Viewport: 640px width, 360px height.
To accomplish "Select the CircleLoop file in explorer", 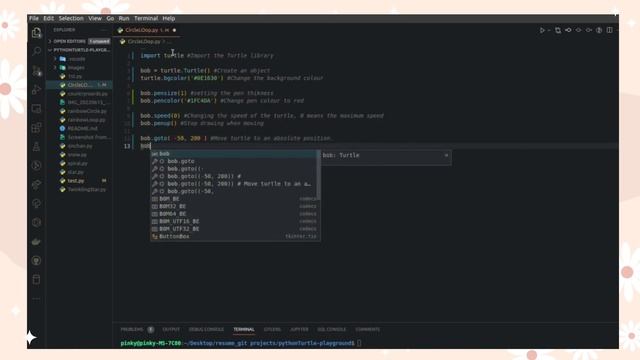I will (x=79, y=85).
